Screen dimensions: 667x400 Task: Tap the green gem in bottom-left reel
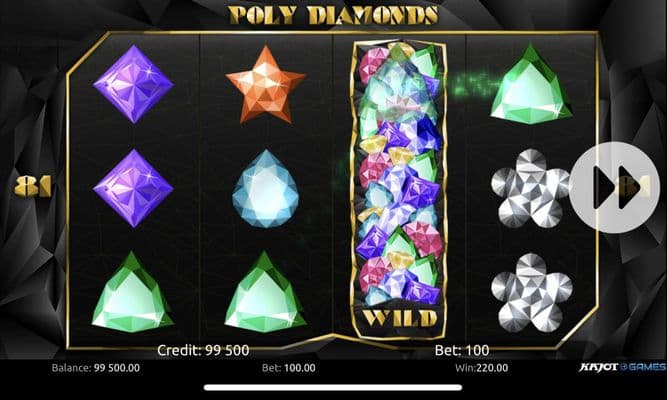pyautogui.click(x=133, y=292)
